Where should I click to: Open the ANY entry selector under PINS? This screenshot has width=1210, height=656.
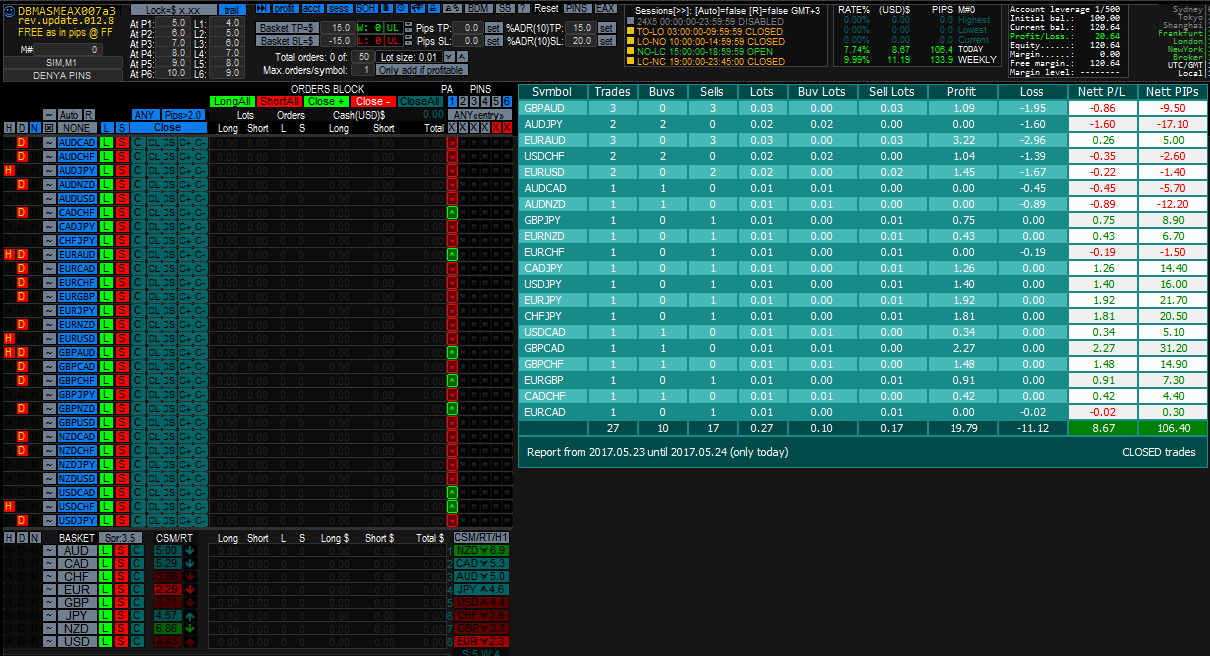tap(480, 115)
